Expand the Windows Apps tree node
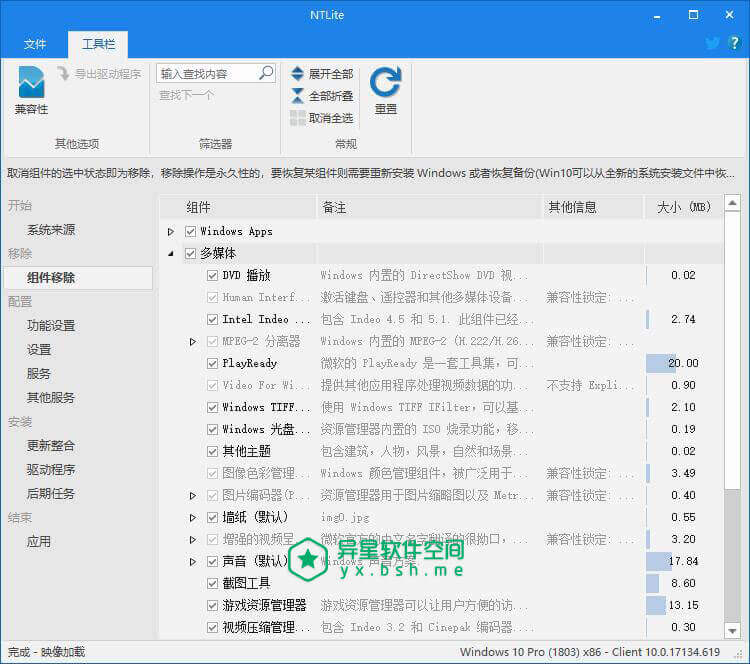Viewport: 750px width, 664px height. click(171, 232)
